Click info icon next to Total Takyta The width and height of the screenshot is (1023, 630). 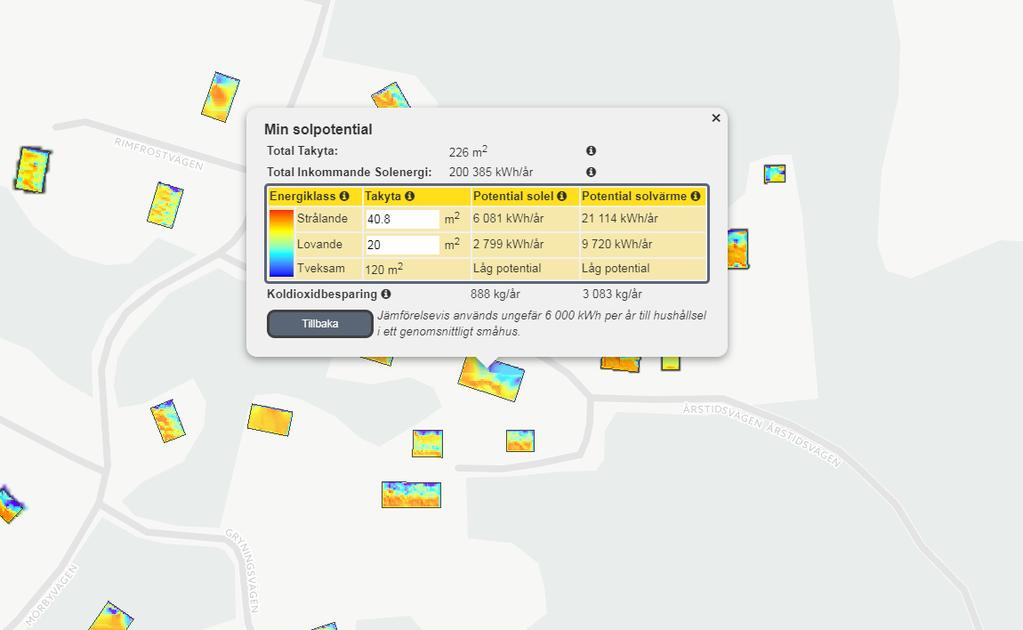(591, 151)
